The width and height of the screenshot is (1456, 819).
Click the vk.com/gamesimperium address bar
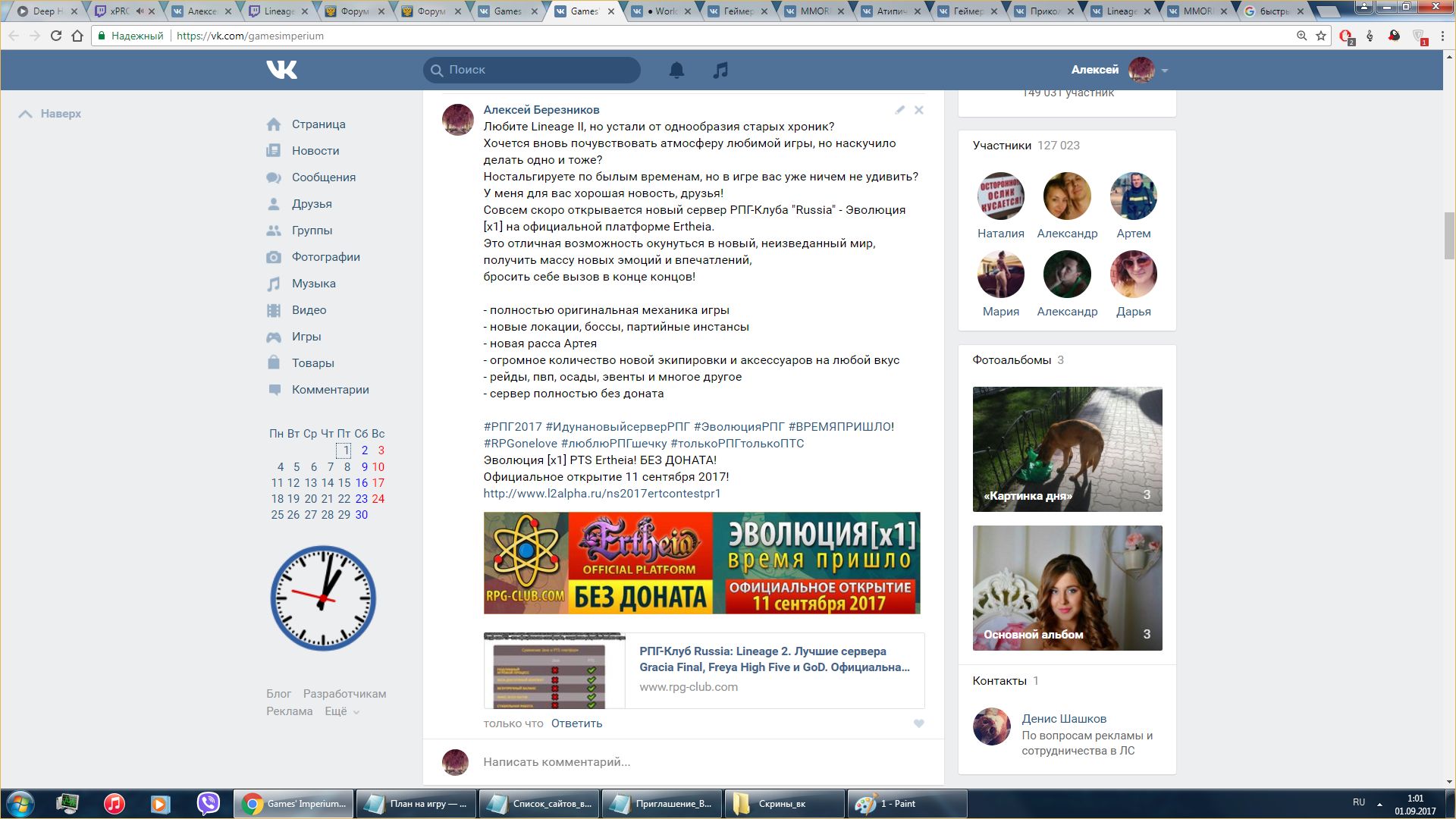pos(249,36)
